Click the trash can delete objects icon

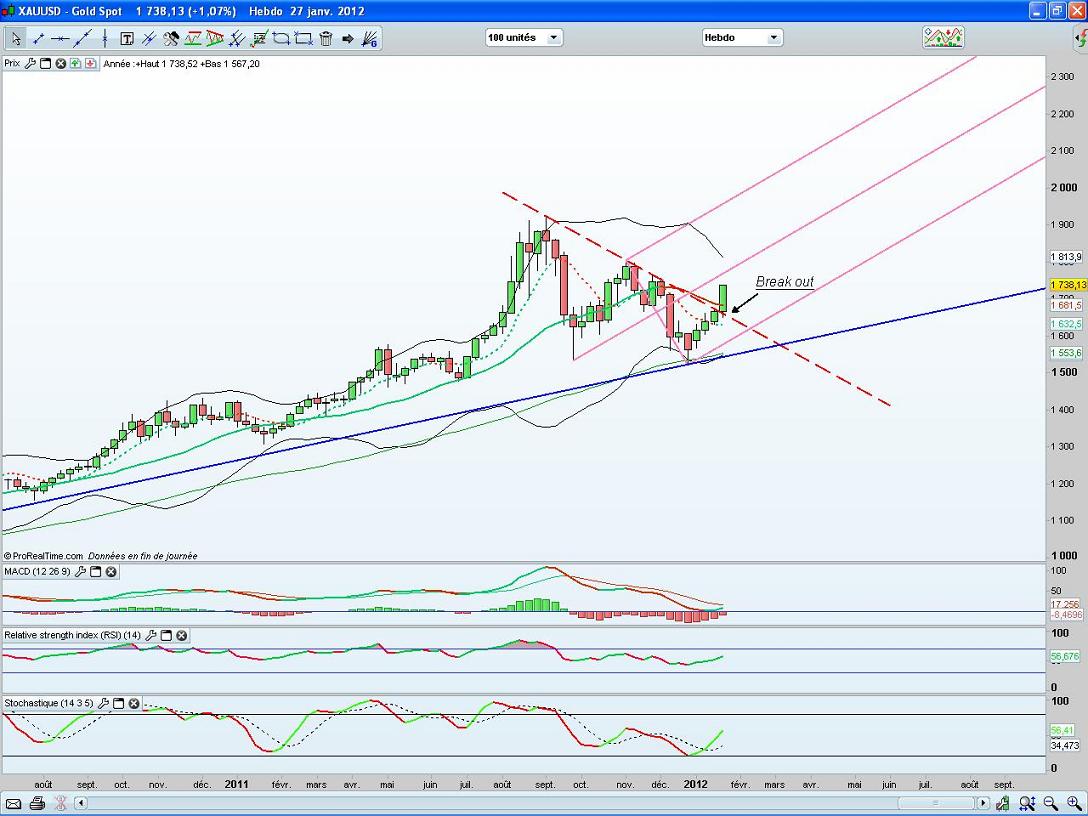(326, 39)
